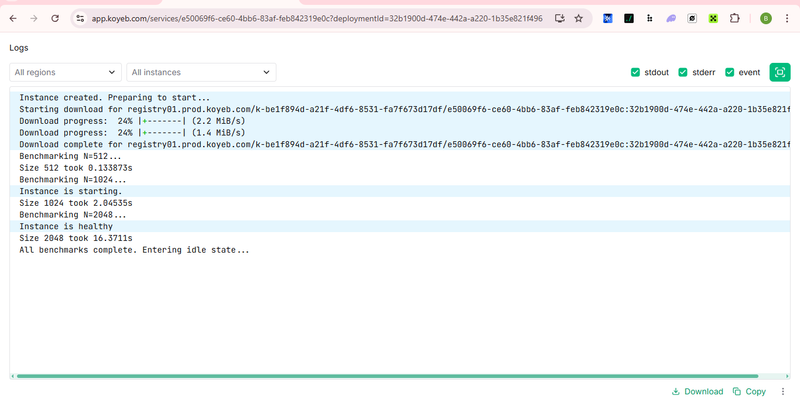Open the green profile avatar
Image resolution: width=800 pixels, height=408 pixels.
click(765, 18)
